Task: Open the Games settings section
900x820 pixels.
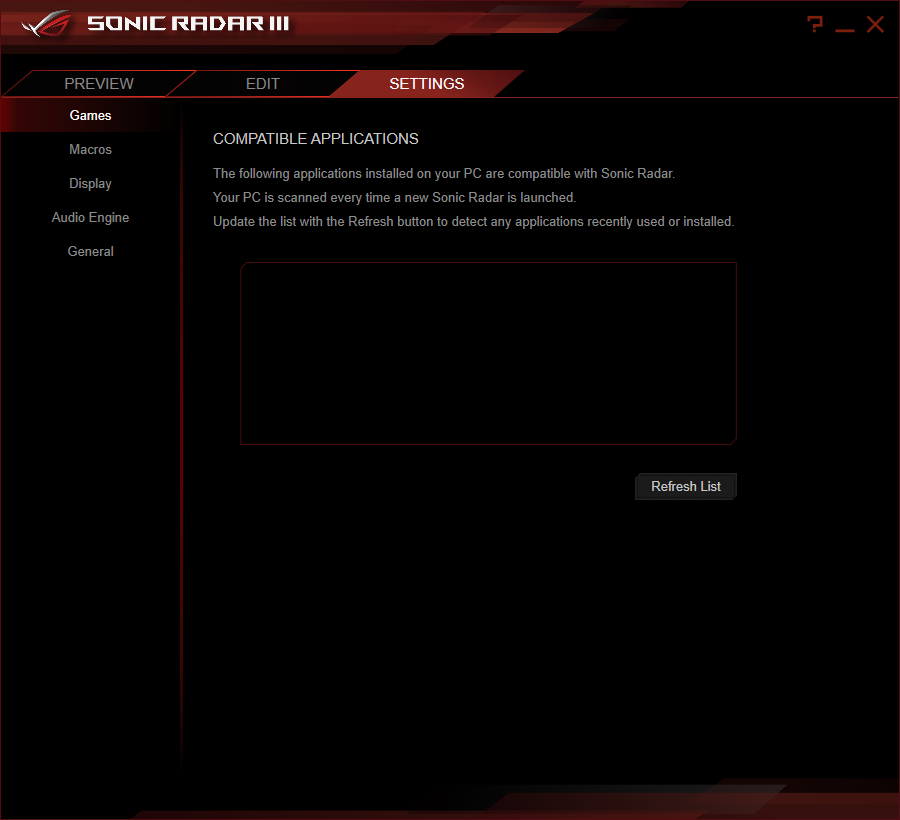Action: coord(90,115)
